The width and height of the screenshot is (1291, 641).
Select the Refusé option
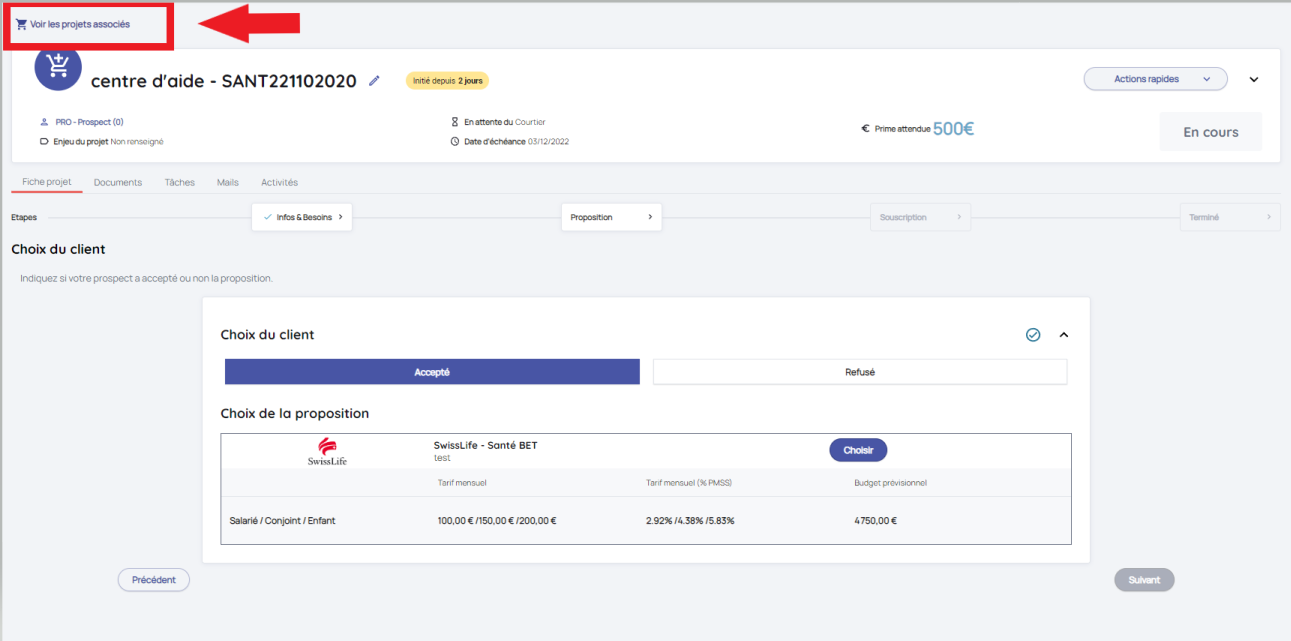(x=859, y=372)
